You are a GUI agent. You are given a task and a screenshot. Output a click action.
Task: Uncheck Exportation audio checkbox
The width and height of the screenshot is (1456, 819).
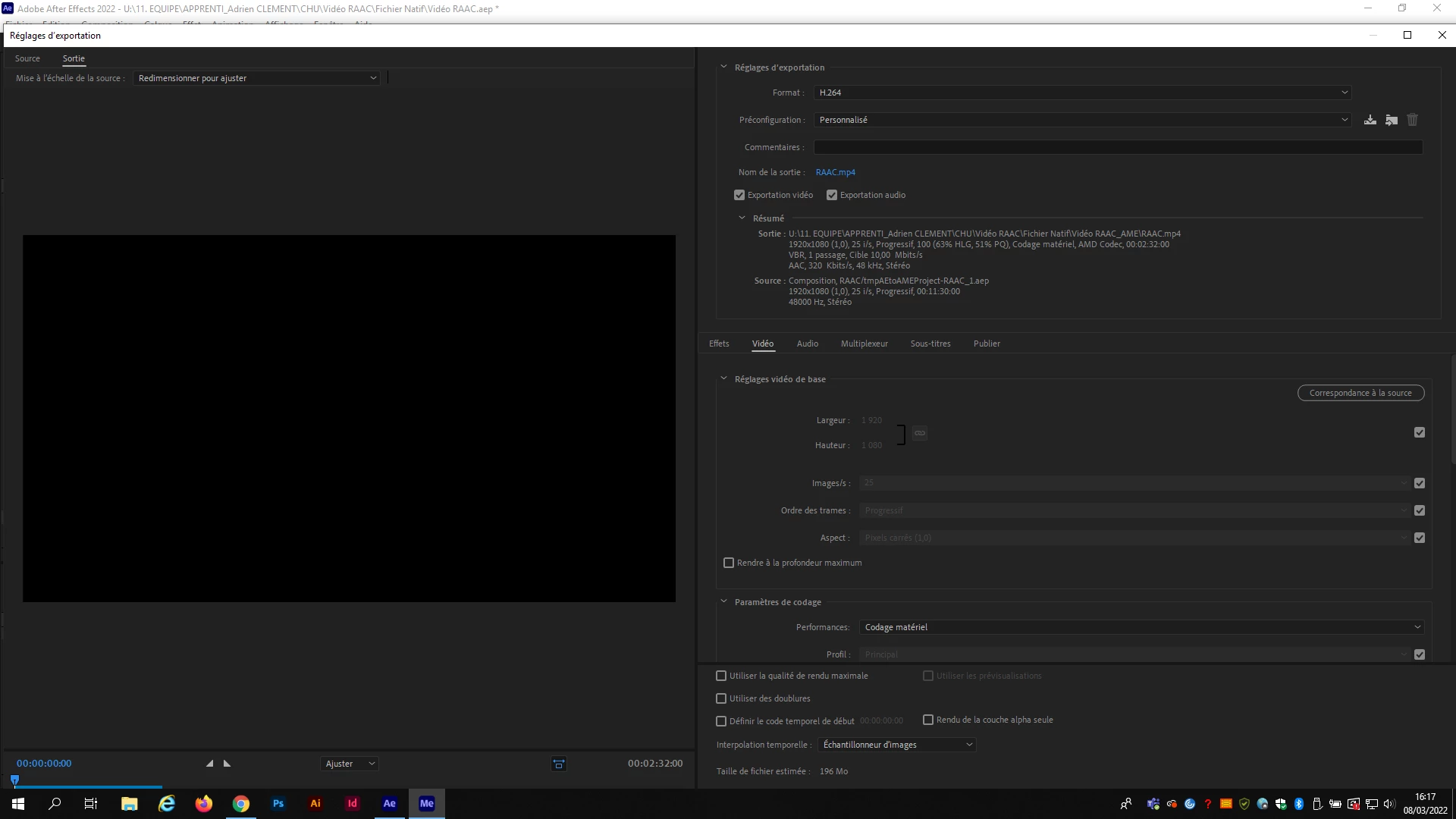832,195
